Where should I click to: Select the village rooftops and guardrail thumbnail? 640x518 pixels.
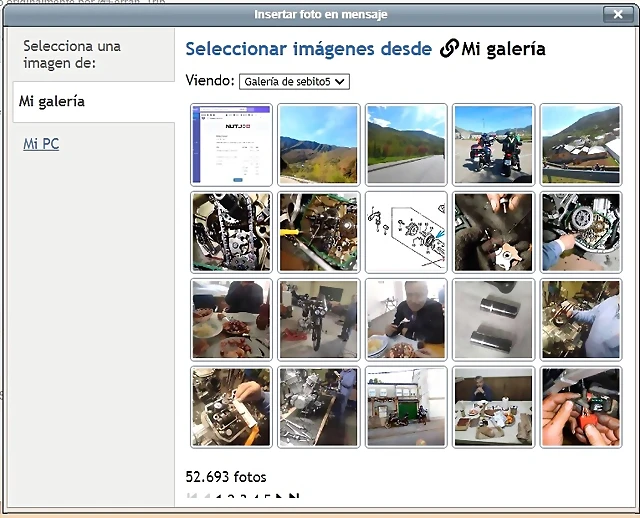[x=581, y=145]
